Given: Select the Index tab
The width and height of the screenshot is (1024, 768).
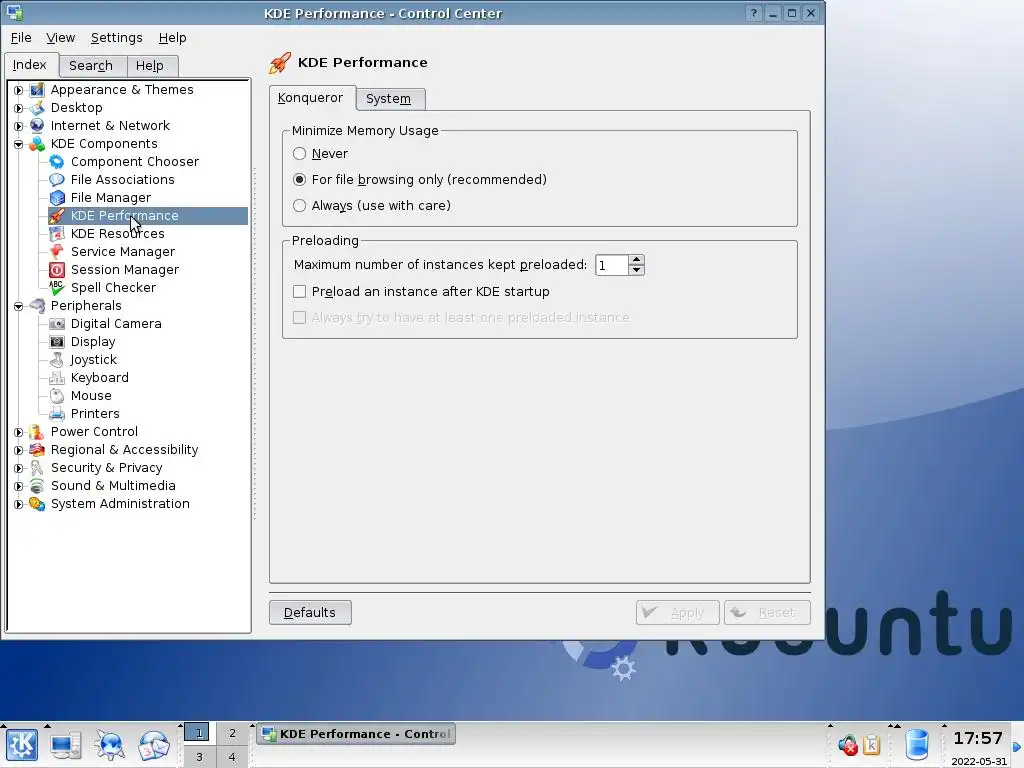Looking at the screenshot, I should pyautogui.click(x=30, y=65).
